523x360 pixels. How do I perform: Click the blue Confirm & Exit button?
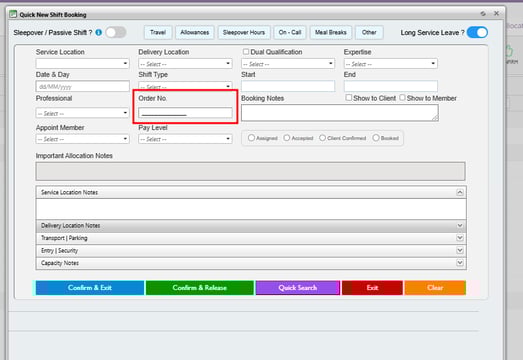pos(90,288)
